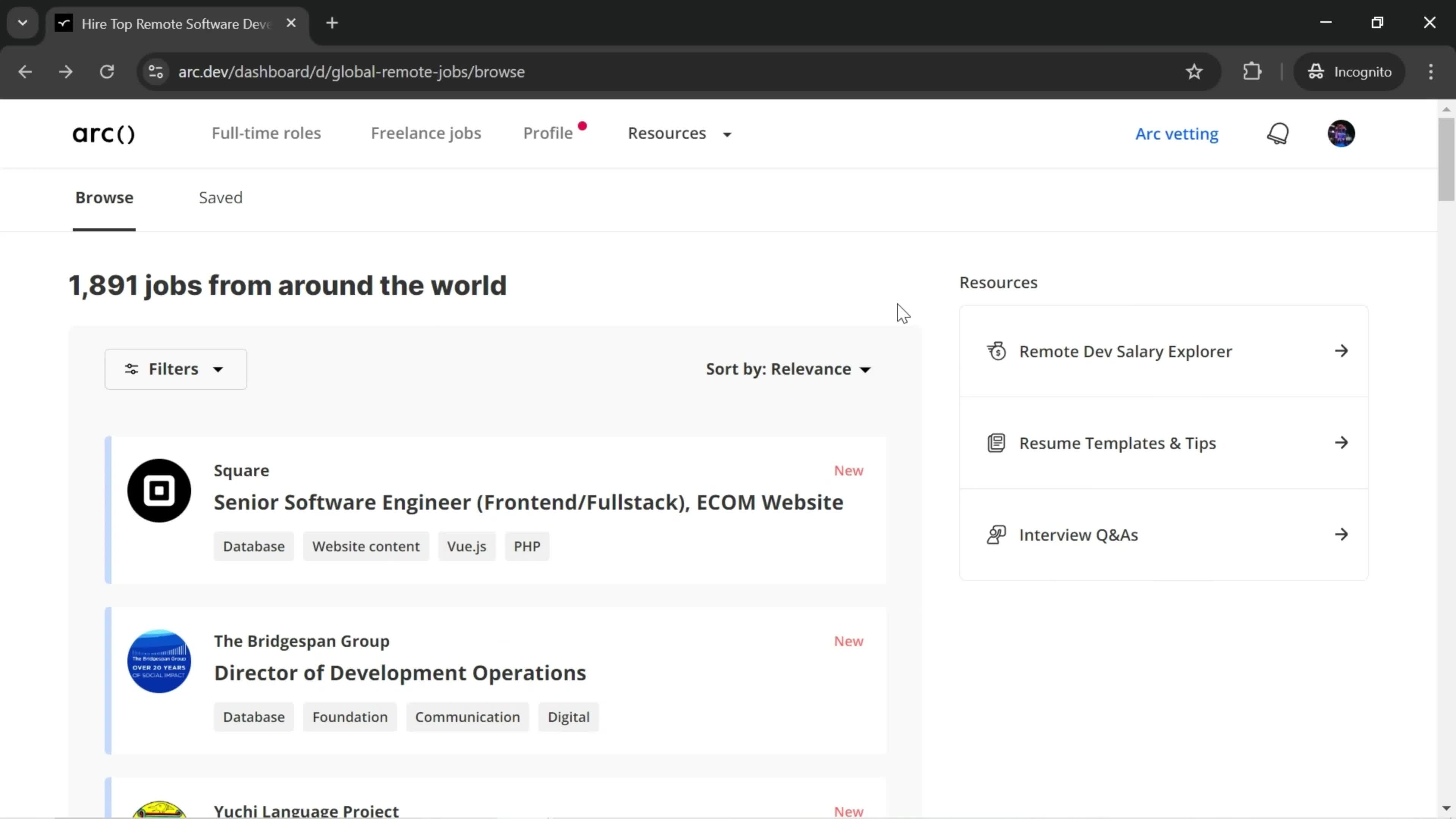
Task: Click the Incognito indicator
Action: (1349, 72)
